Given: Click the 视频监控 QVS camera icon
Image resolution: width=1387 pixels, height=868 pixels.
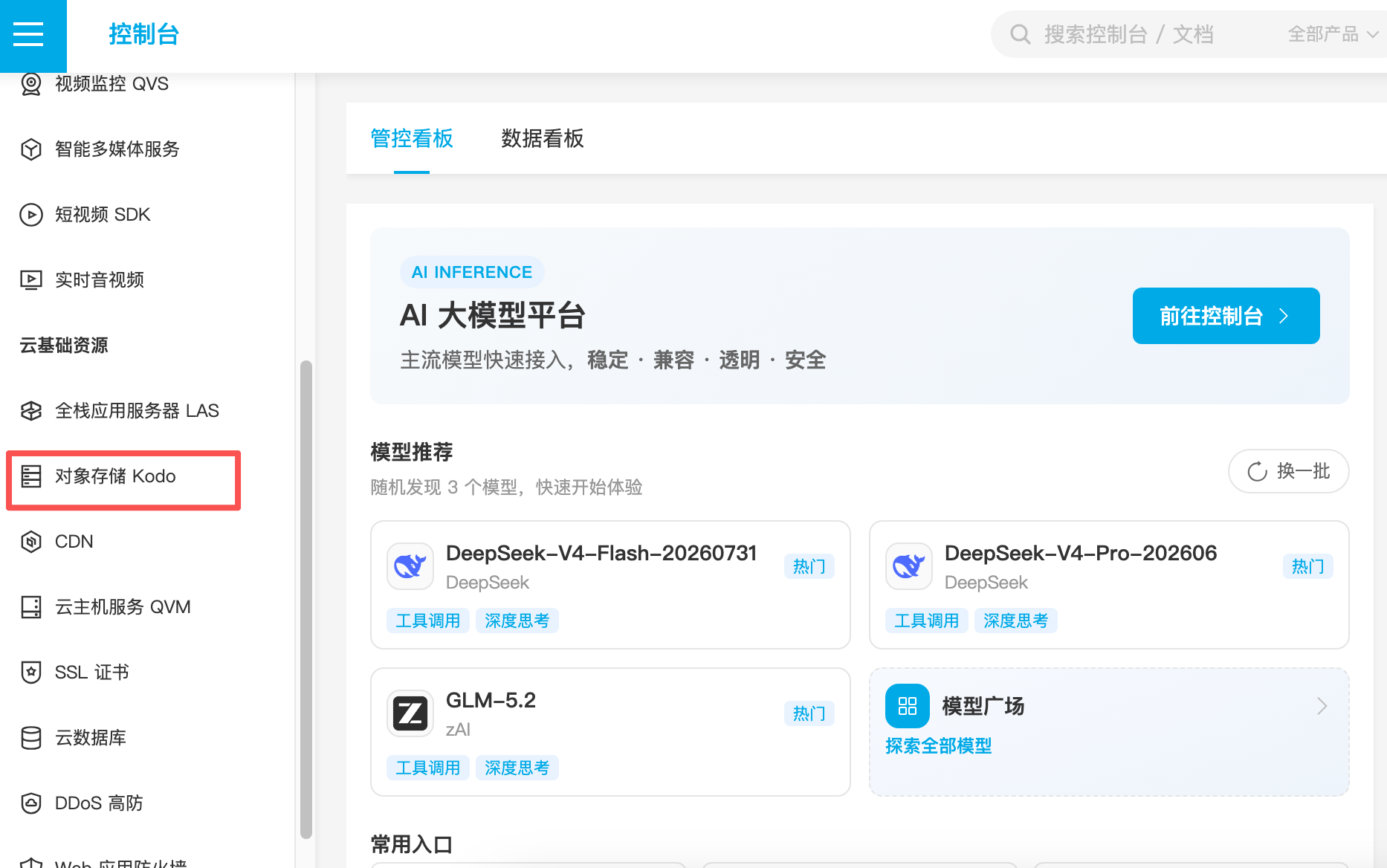Looking at the screenshot, I should click(x=31, y=84).
